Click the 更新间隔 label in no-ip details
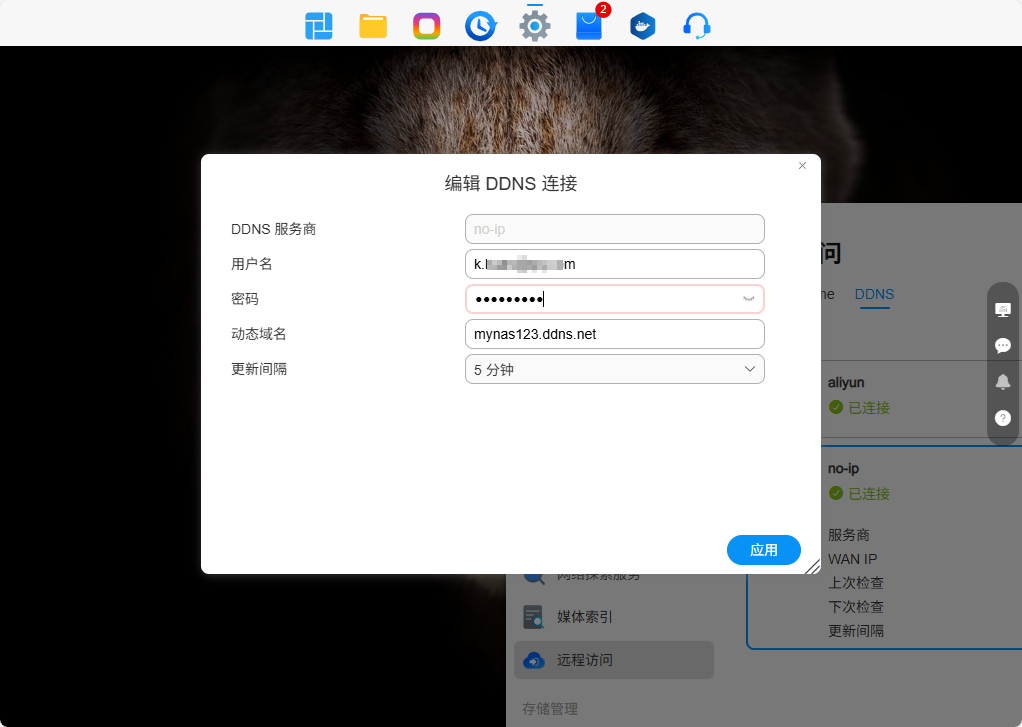The width and height of the screenshot is (1022, 727). (856, 631)
